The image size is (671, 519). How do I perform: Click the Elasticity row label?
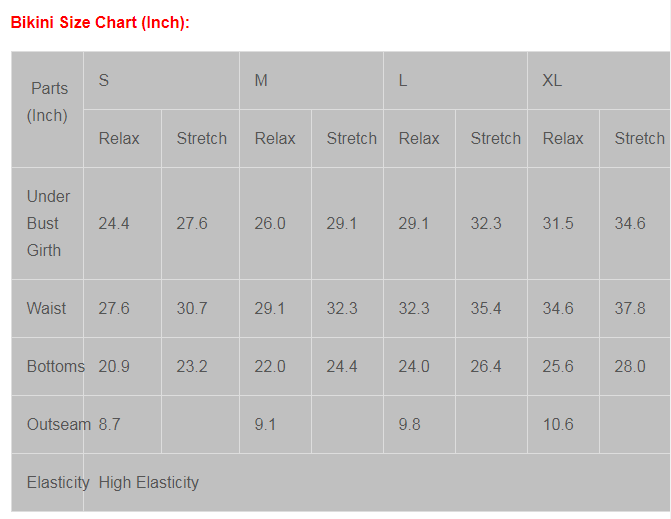click(x=58, y=482)
